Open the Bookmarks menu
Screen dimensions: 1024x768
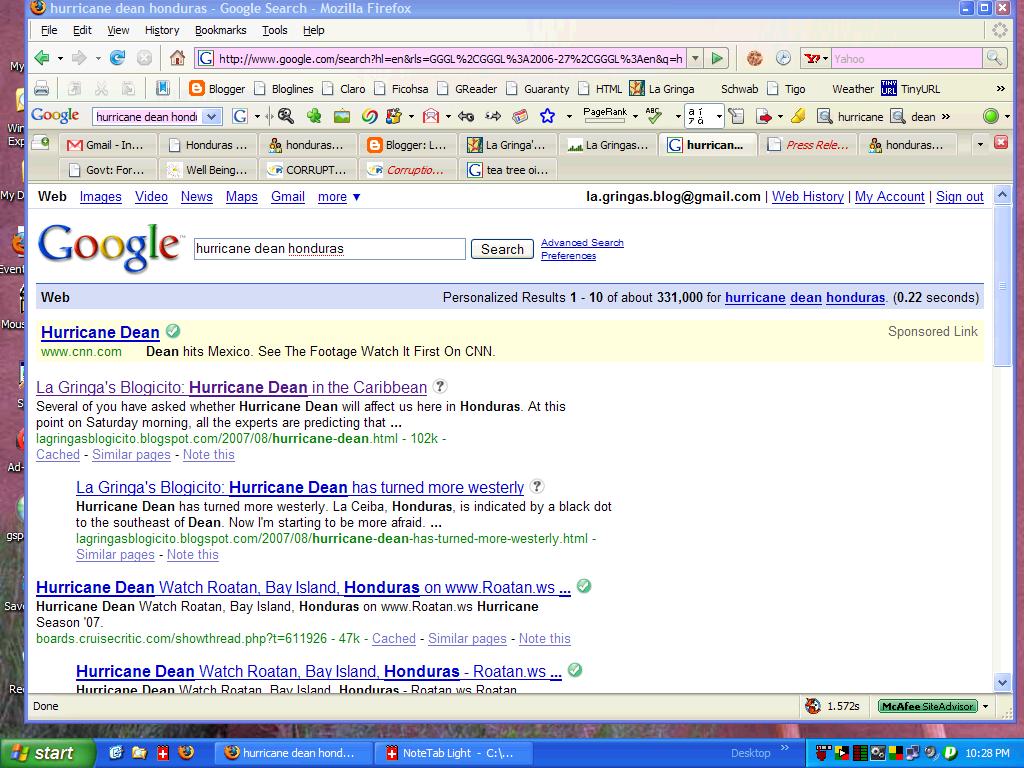tap(221, 30)
